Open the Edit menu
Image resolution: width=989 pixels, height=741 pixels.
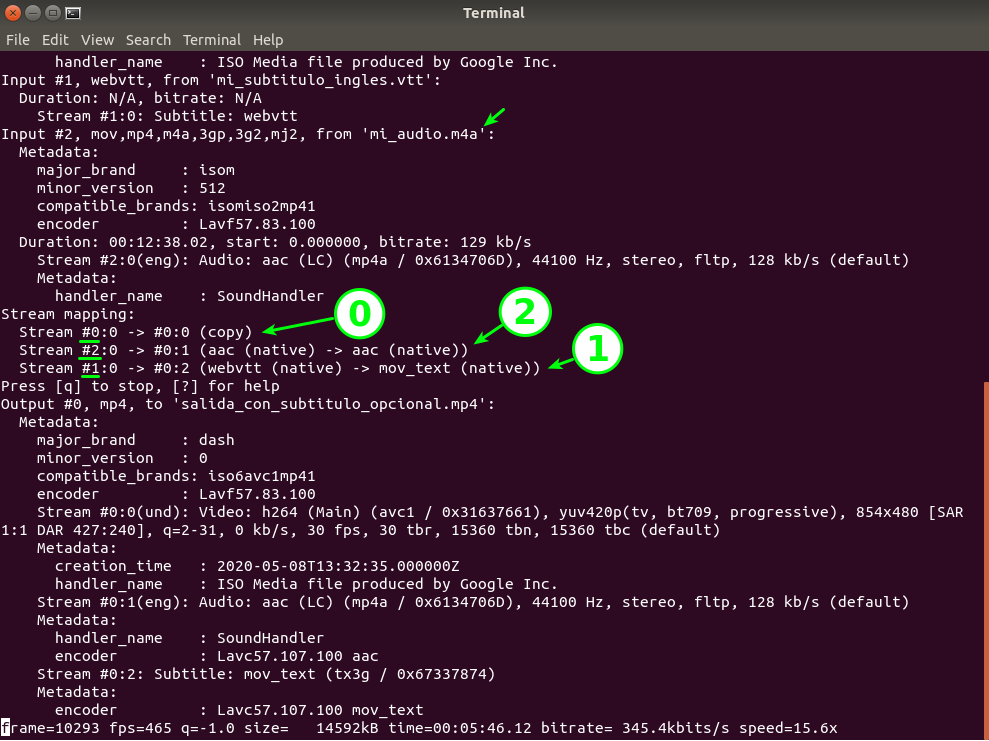click(x=55, y=40)
